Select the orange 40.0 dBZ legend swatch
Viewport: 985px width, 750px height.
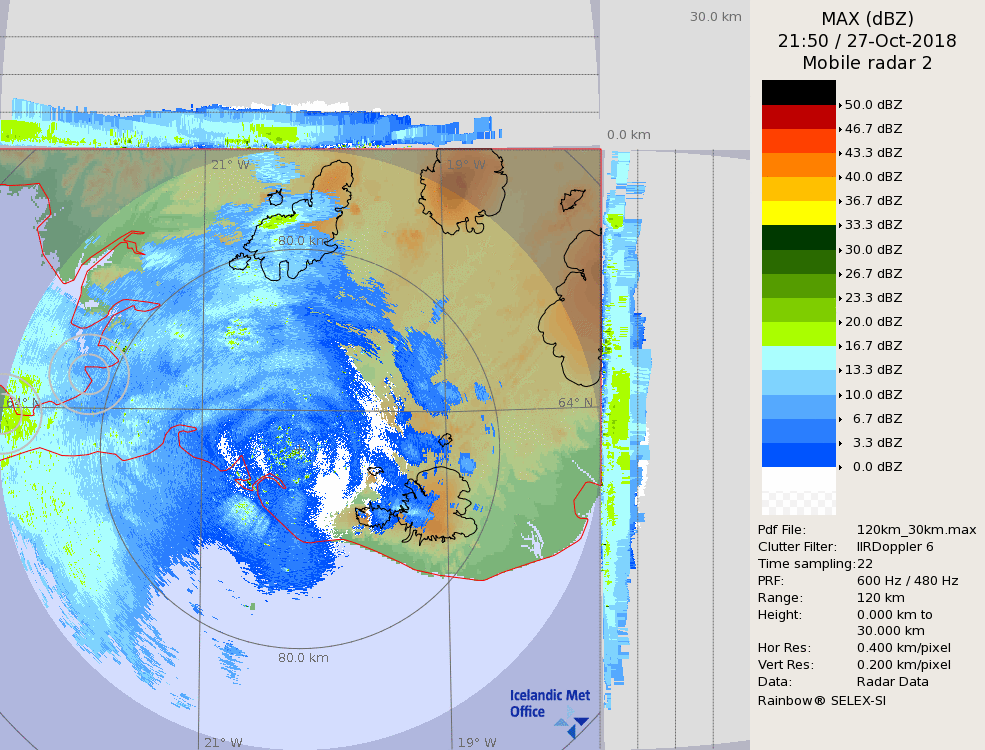coord(798,165)
